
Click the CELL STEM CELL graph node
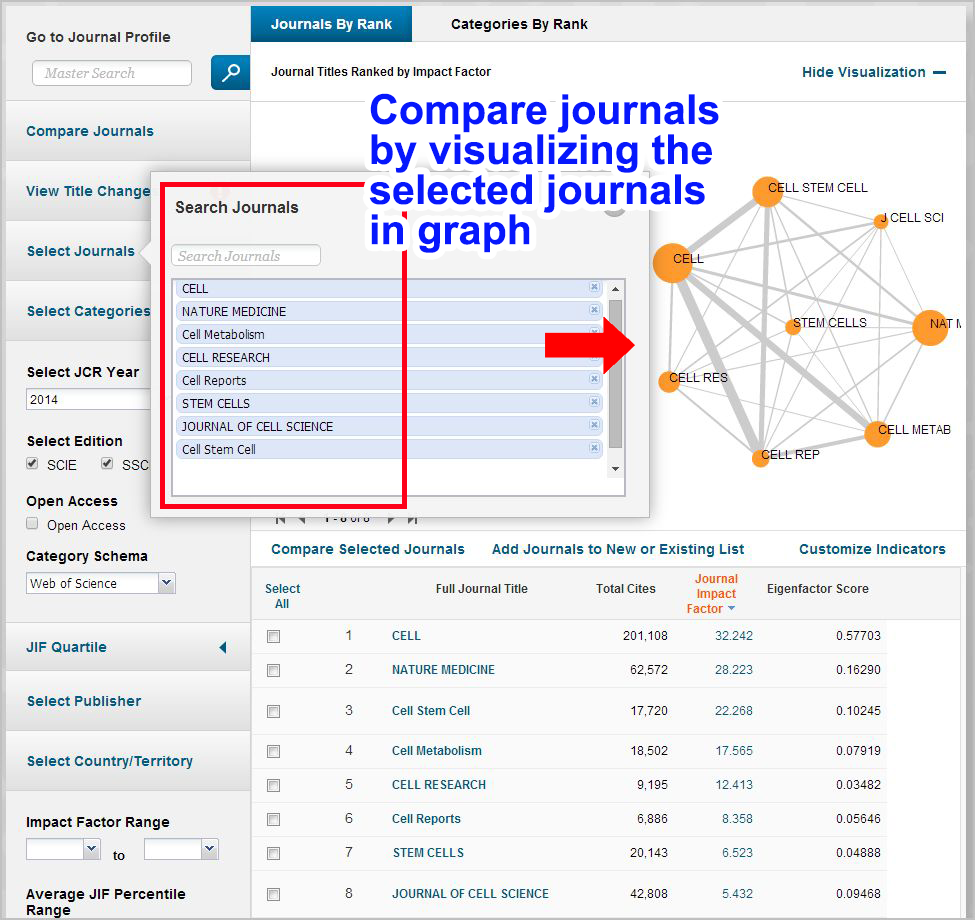pos(767,192)
